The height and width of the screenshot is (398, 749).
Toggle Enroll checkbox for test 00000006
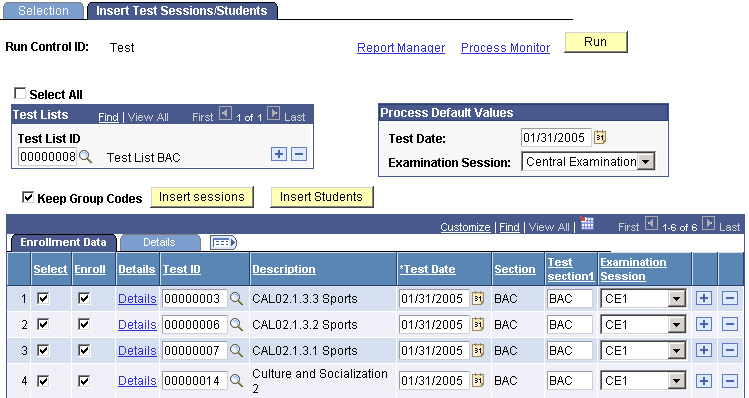(84, 324)
